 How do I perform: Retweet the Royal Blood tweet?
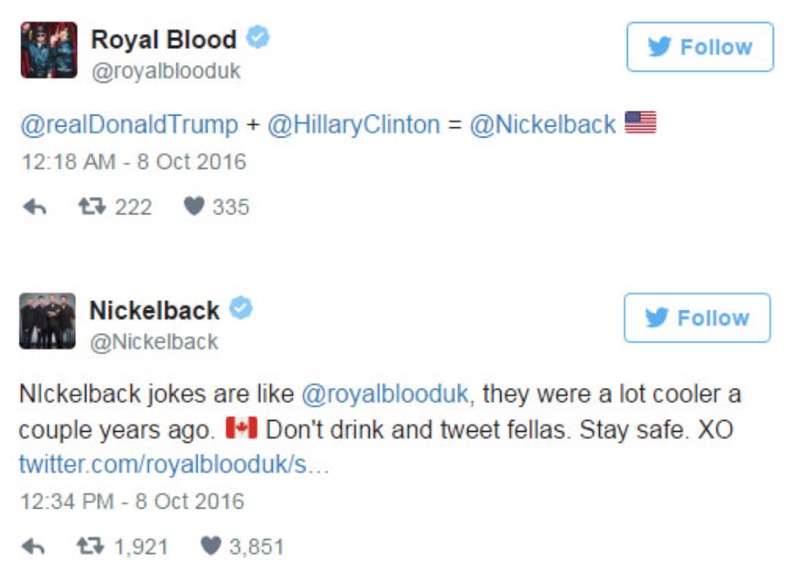[91, 207]
